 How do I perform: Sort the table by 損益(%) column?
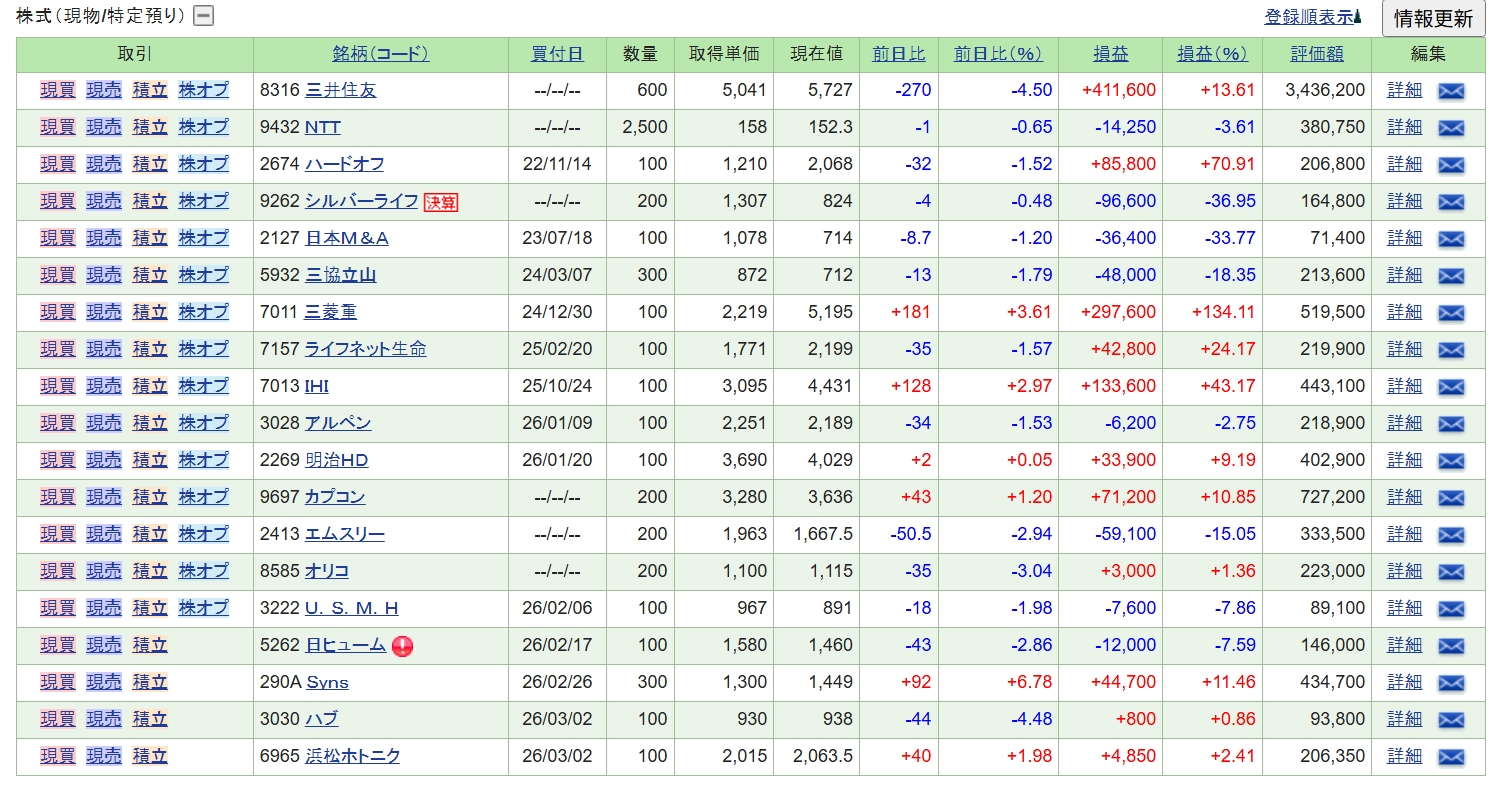[1212, 54]
